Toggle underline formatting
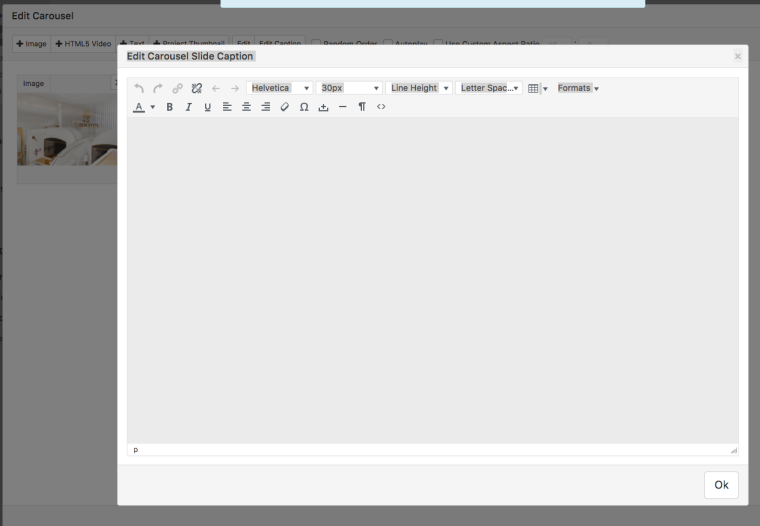 tap(207, 107)
